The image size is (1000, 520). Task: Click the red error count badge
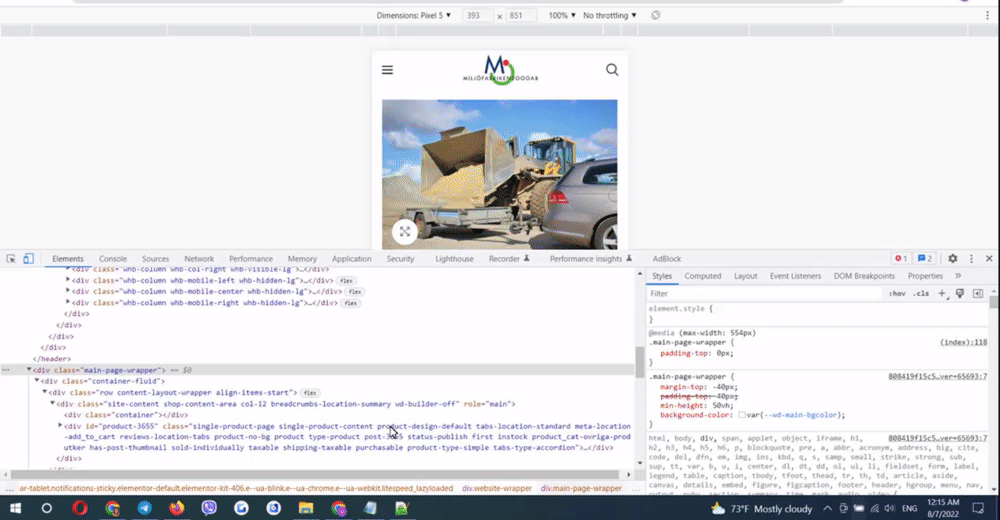(901, 258)
